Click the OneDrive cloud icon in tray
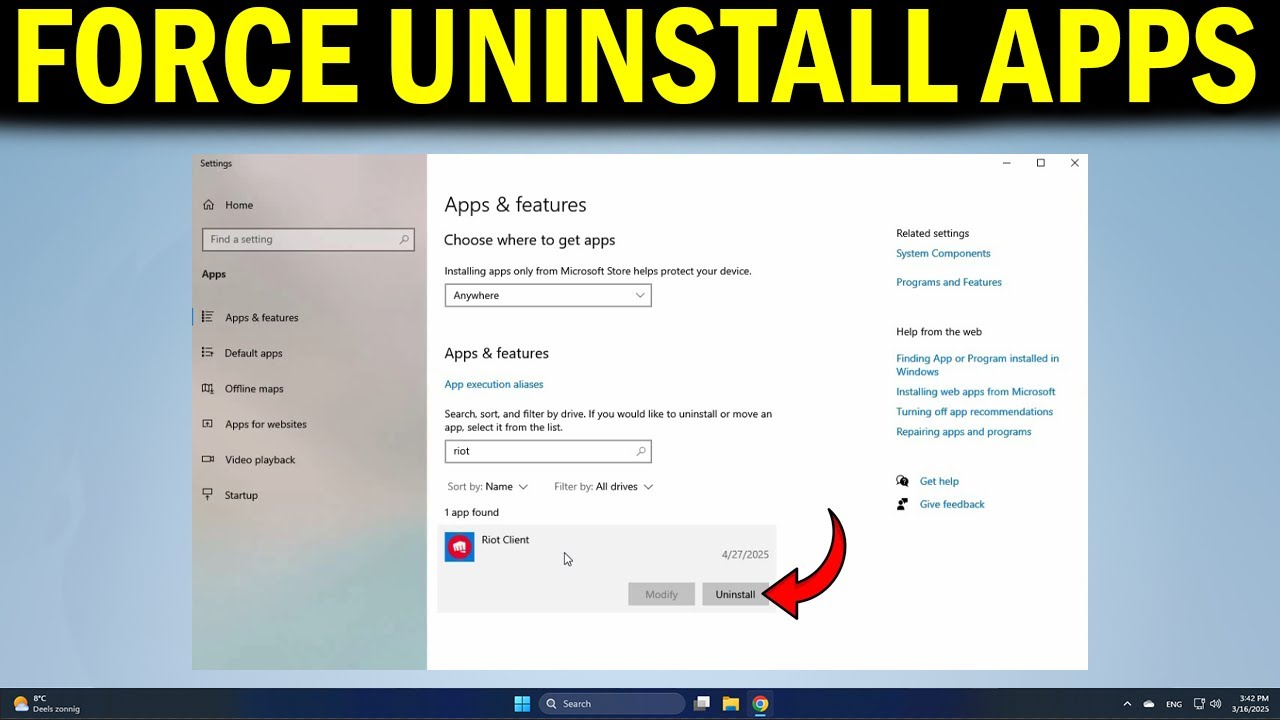1280x720 pixels. pyautogui.click(x=1149, y=703)
